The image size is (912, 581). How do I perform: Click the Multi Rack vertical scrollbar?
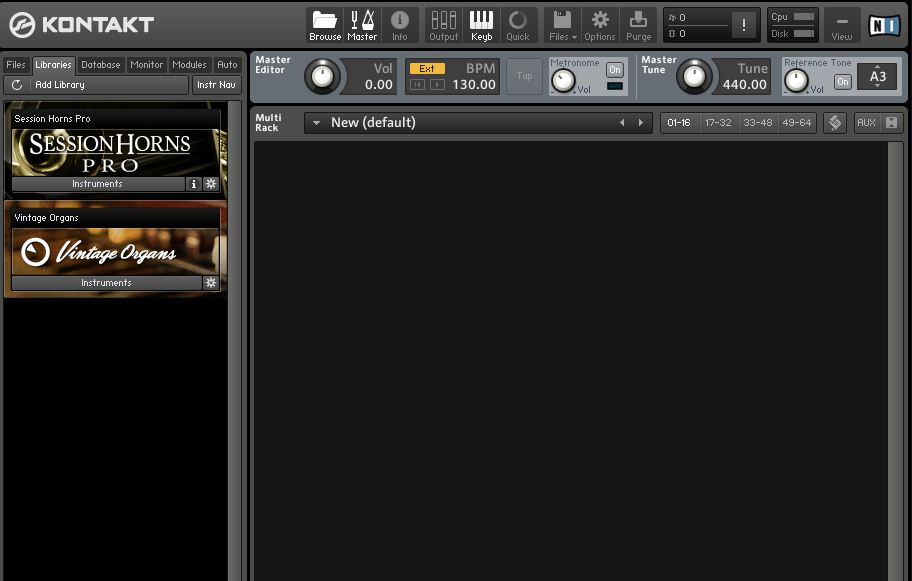click(x=895, y=361)
